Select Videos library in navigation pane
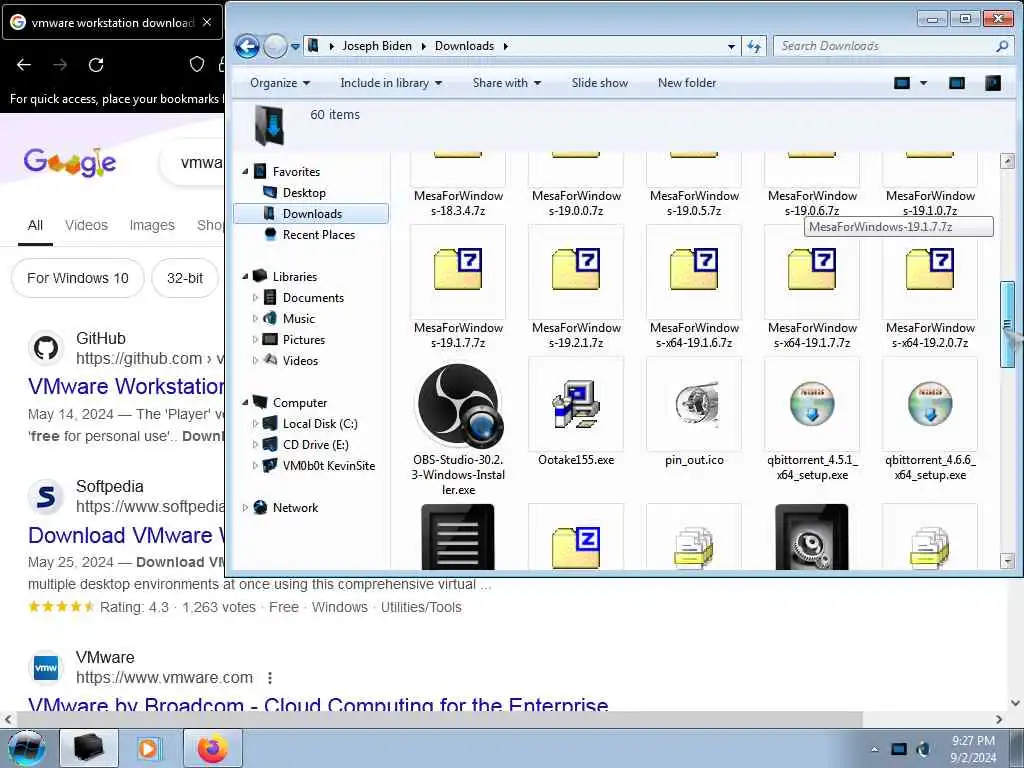The height and width of the screenshot is (768, 1024). click(x=300, y=360)
